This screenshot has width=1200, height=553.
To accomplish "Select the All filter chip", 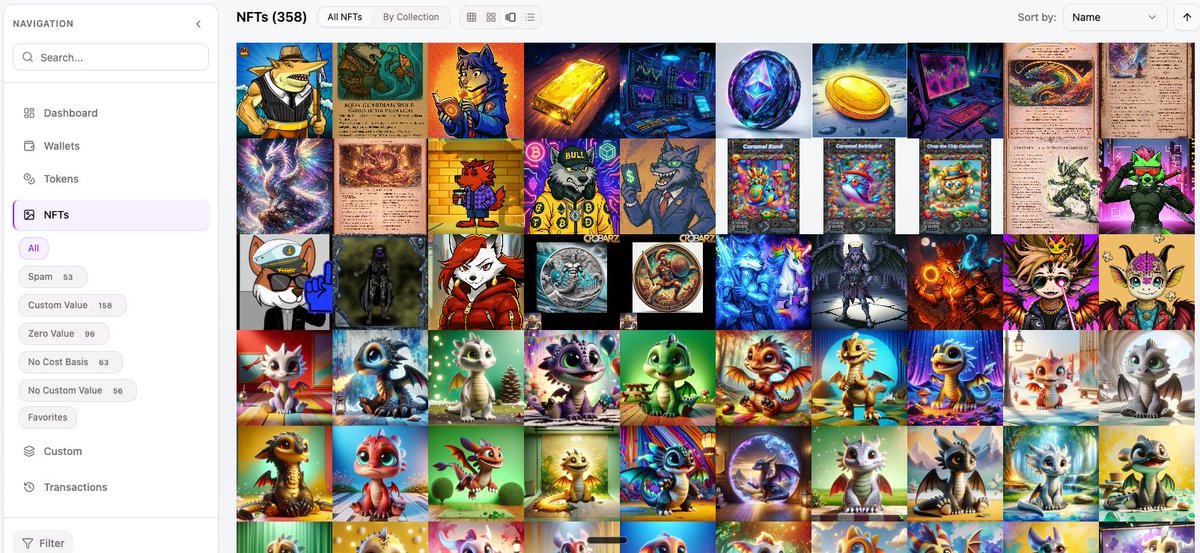I will tap(33, 248).
